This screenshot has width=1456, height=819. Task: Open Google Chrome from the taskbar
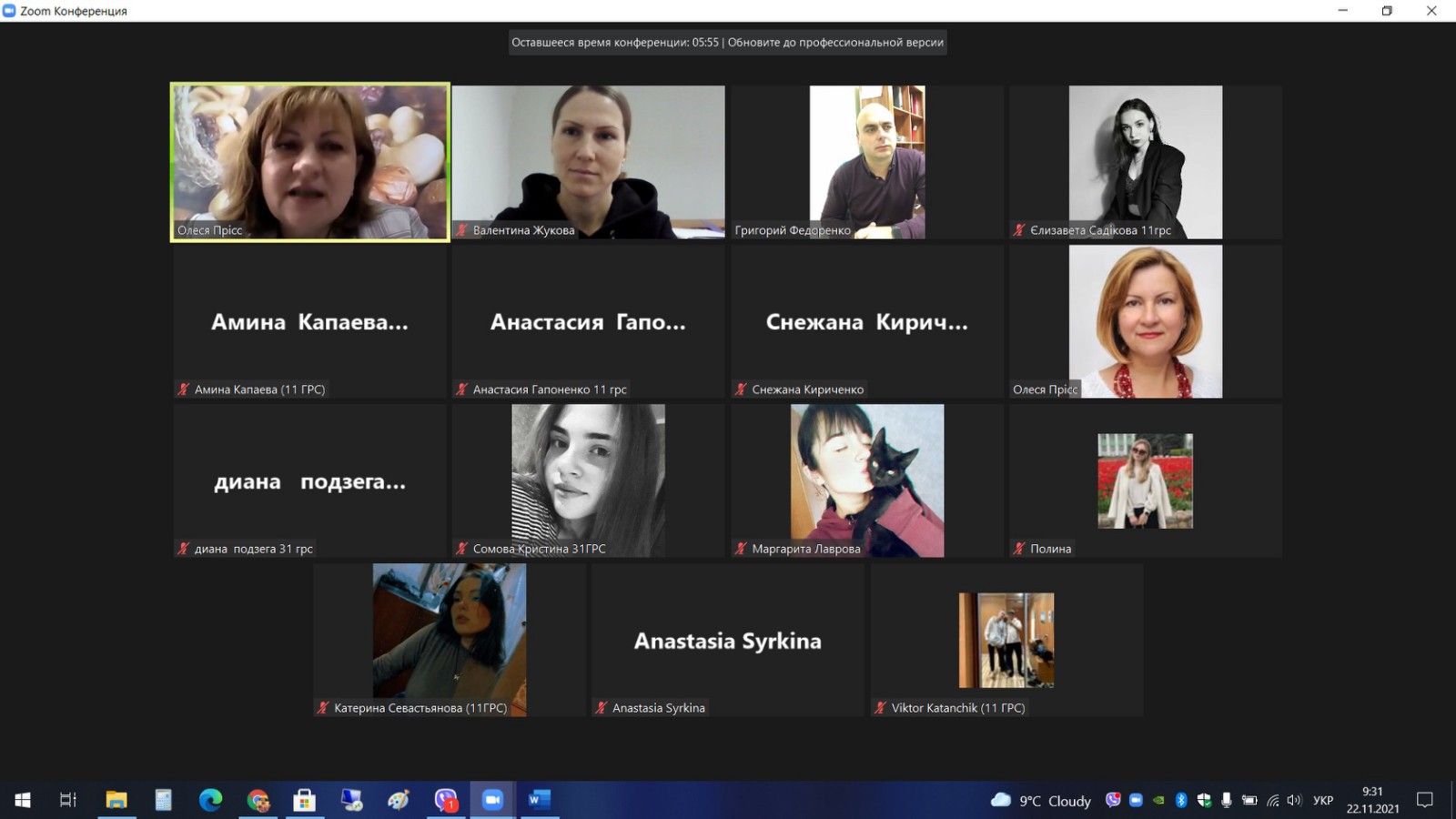(258, 800)
